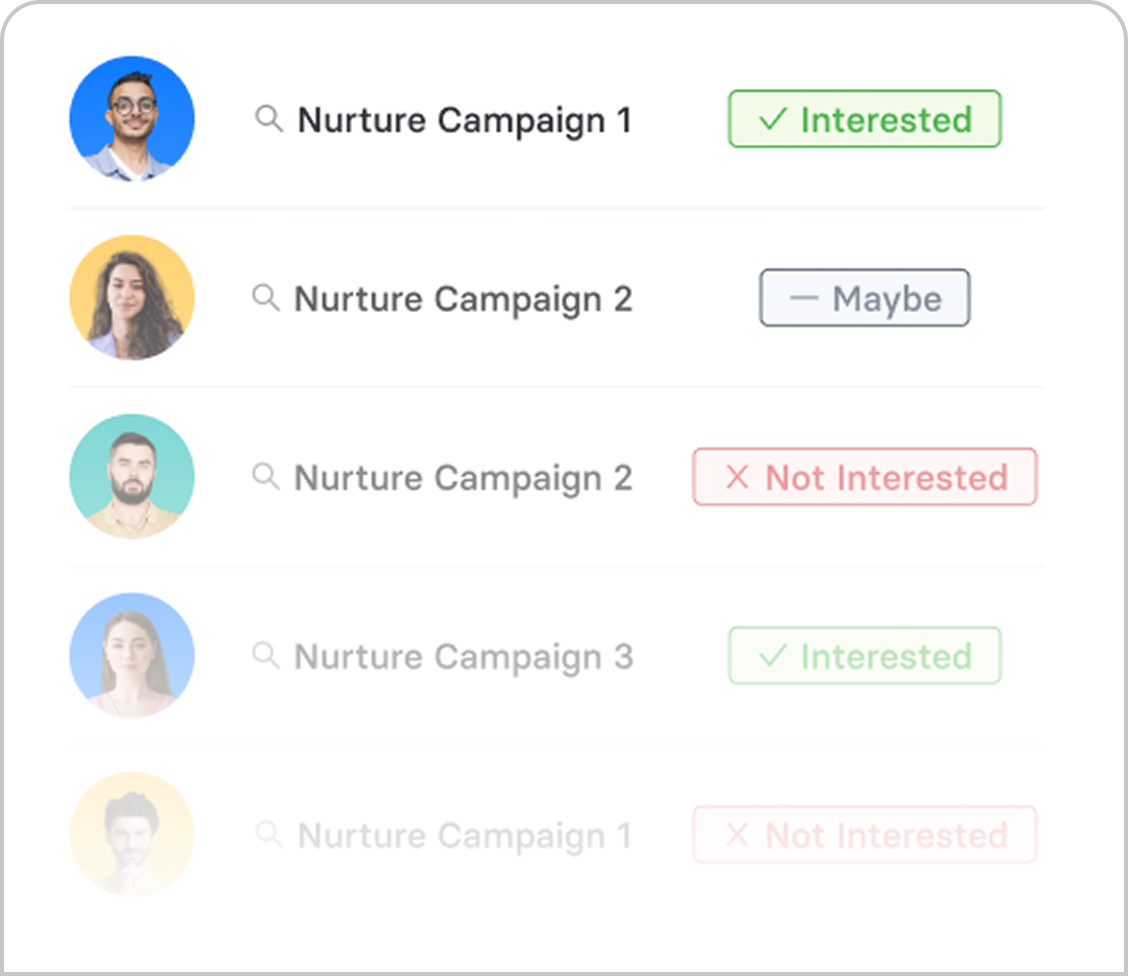The image size is (1128, 976).
Task: Click the bearded man's avatar on teal background
Action: [x=132, y=477]
